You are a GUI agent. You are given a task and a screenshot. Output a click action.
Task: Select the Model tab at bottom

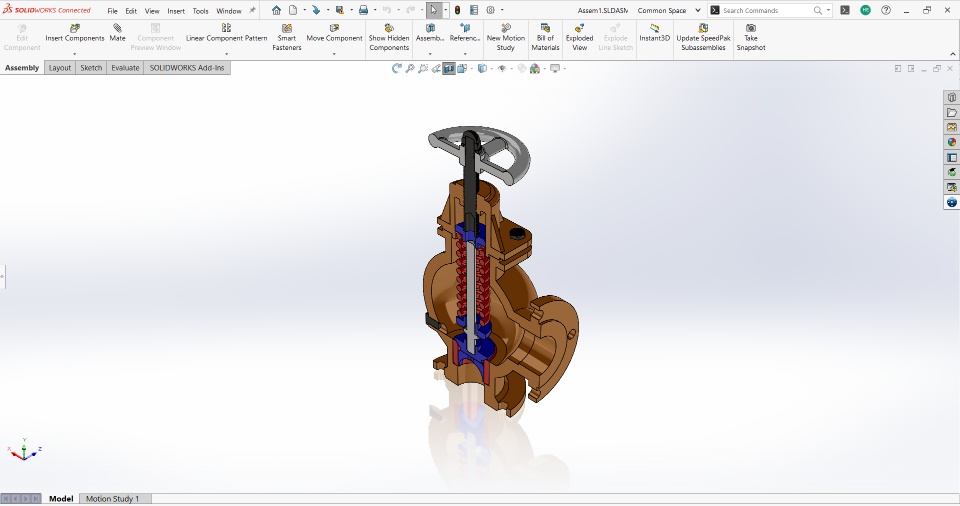click(x=61, y=499)
